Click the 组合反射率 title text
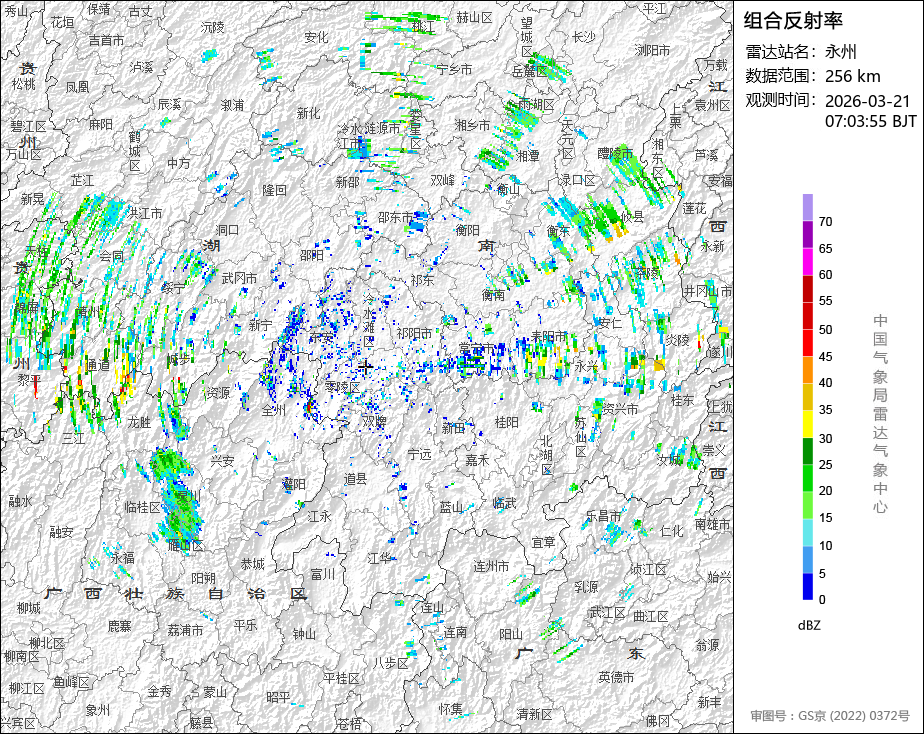Image resolution: width=924 pixels, height=734 pixels. [x=793, y=21]
